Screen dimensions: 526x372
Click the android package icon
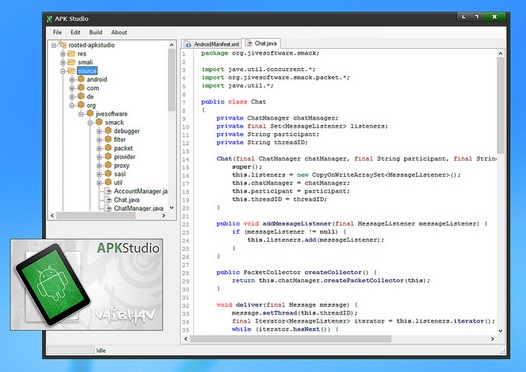81,79
